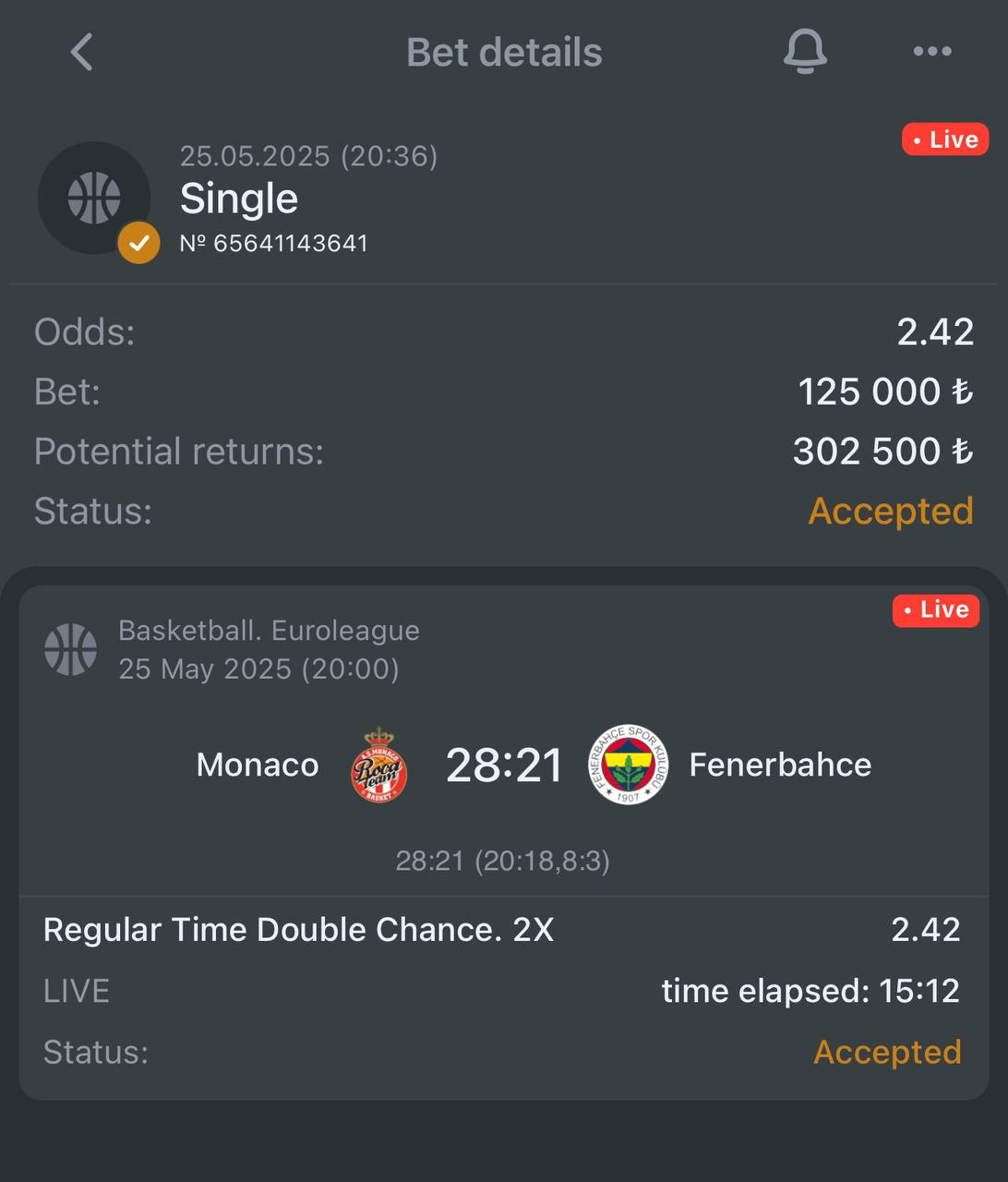This screenshot has height=1182, width=1008.
Task: Tap the orange checkmark badge
Action: coord(138,243)
